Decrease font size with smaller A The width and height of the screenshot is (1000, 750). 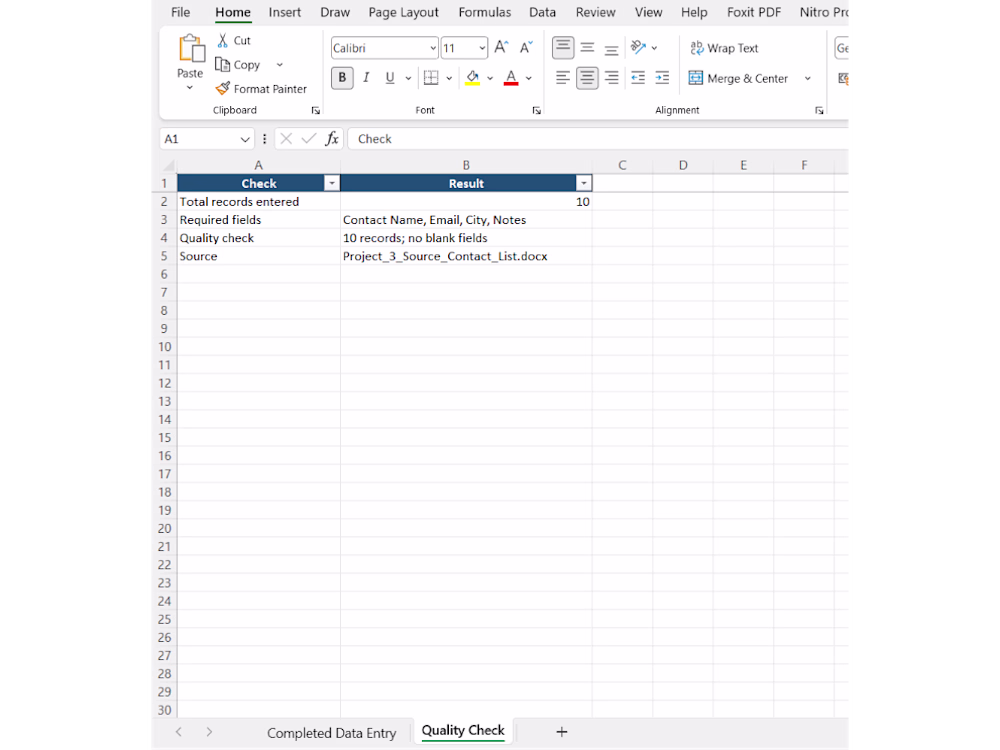click(x=526, y=48)
